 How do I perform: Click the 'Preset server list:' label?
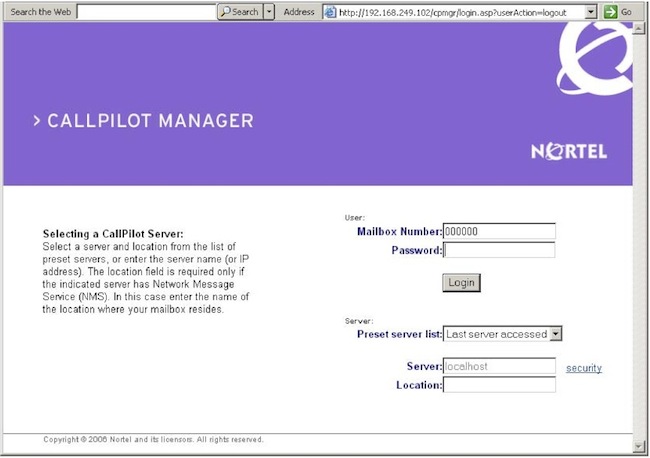tap(400, 334)
